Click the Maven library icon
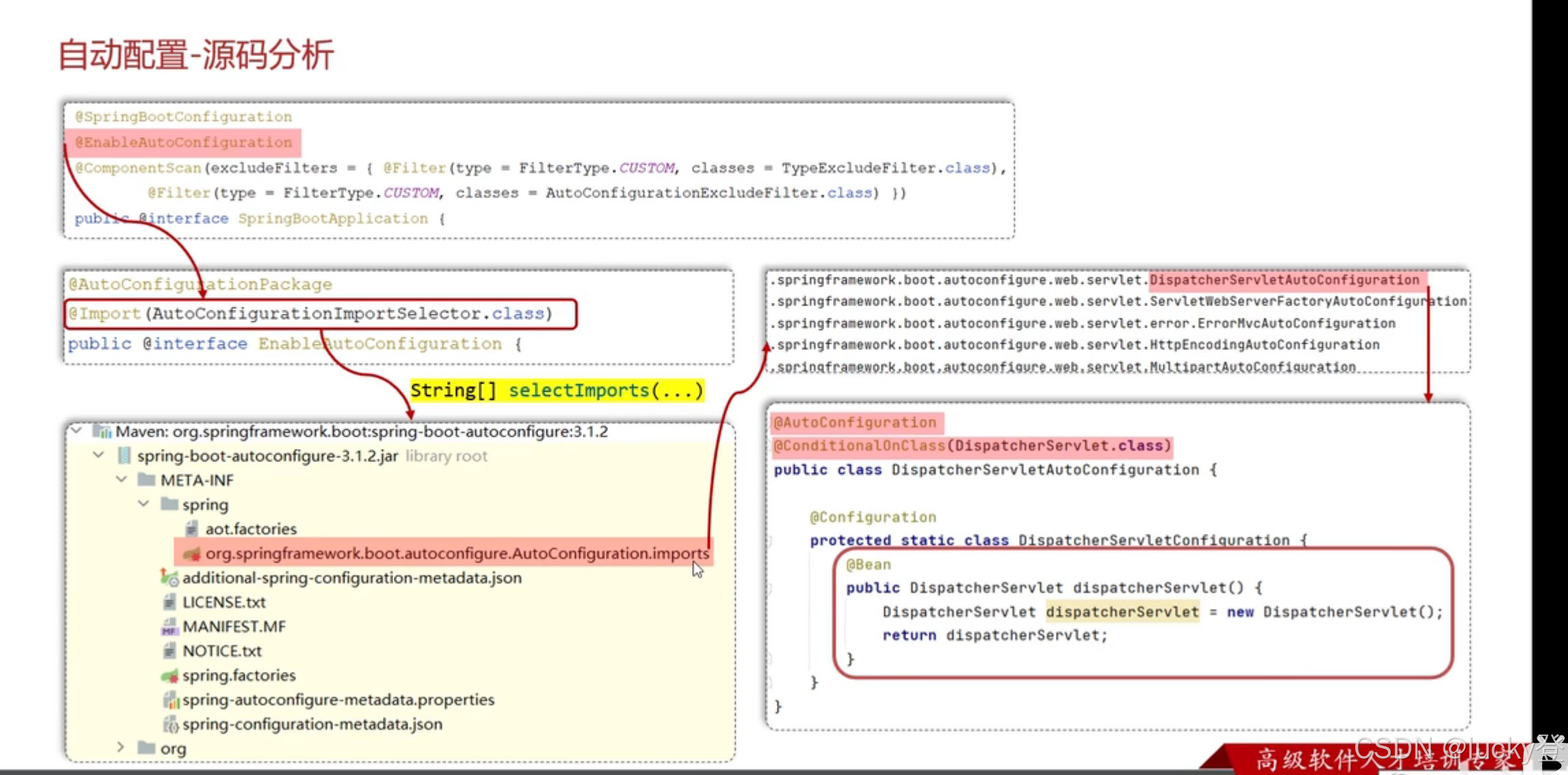The image size is (1568, 775). pyautogui.click(x=103, y=431)
